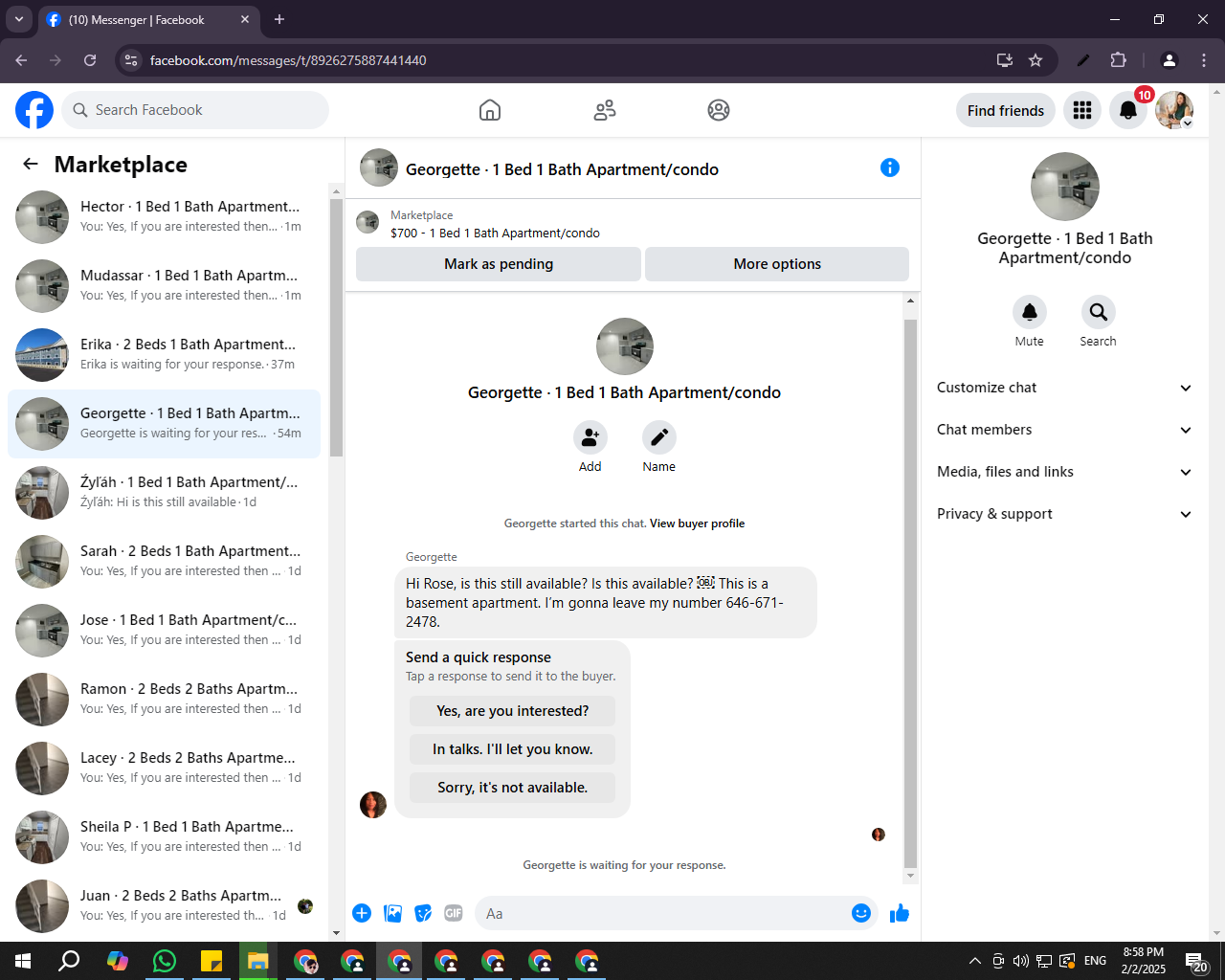Click Mark as pending button
This screenshot has width=1225, height=980.
[499, 264]
